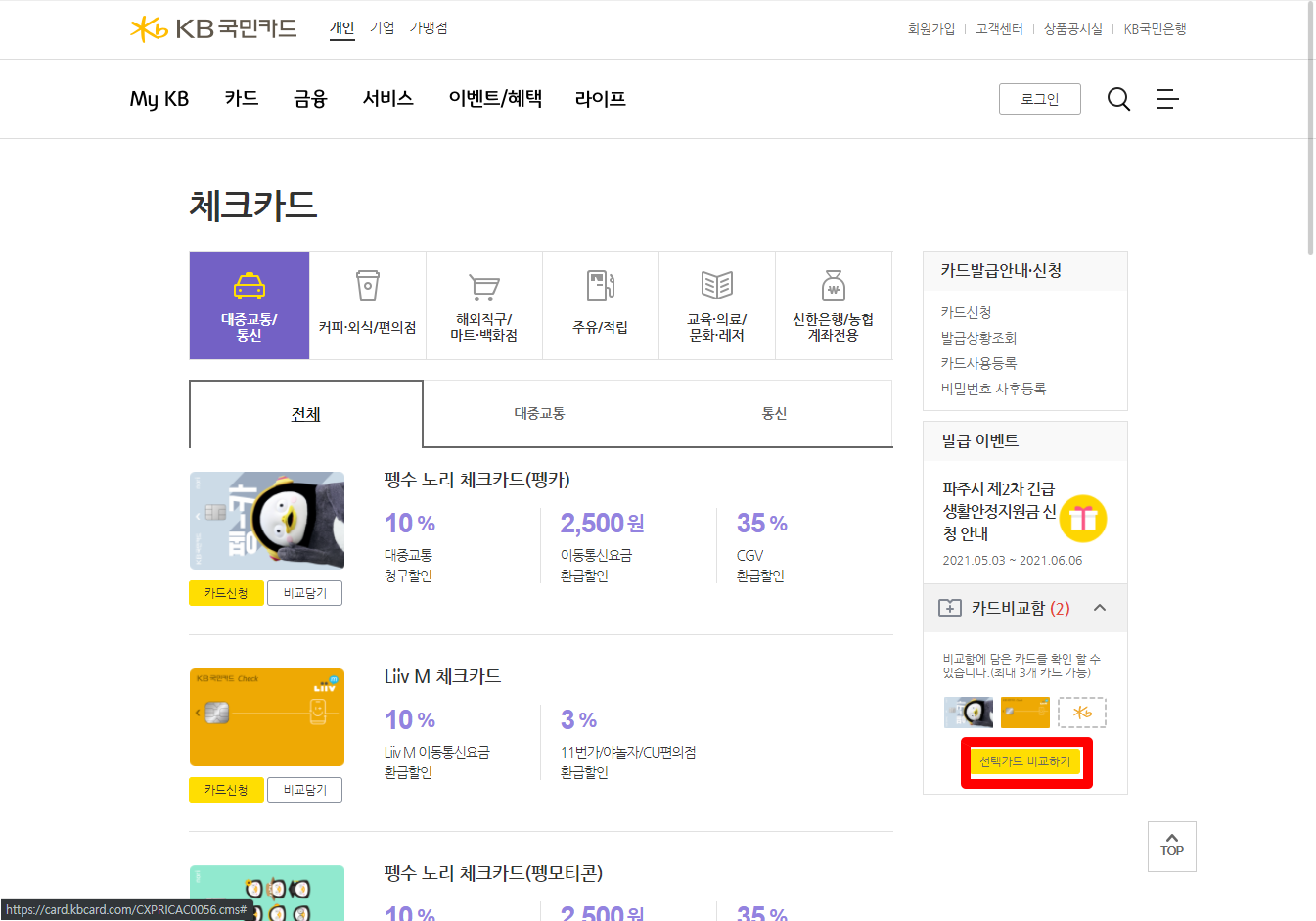Click the 펭수 노리 펭카 card image
This screenshot has width=1316, height=921.
(x=267, y=521)
